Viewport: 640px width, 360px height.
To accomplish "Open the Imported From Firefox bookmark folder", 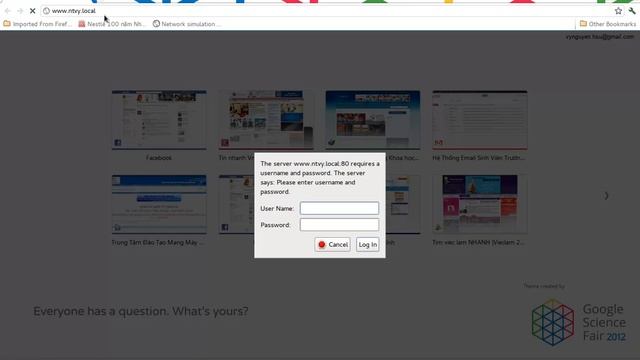I will click(38, 24).
